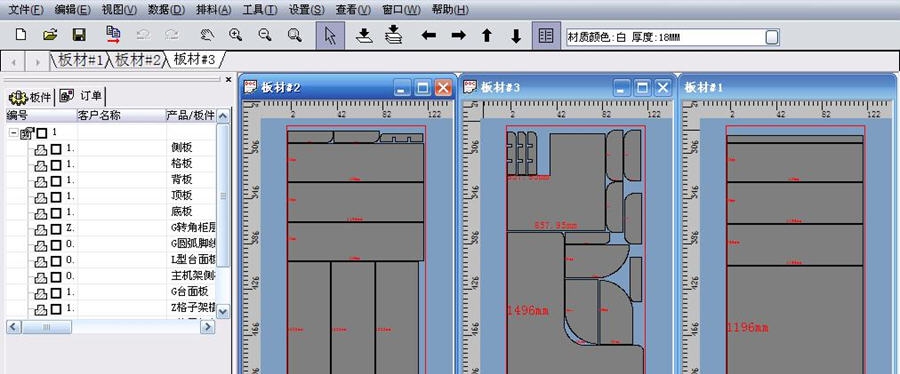Click the tree list scroll-up arrow
Viewport: 900px width, 374px height.
point(223,115)
